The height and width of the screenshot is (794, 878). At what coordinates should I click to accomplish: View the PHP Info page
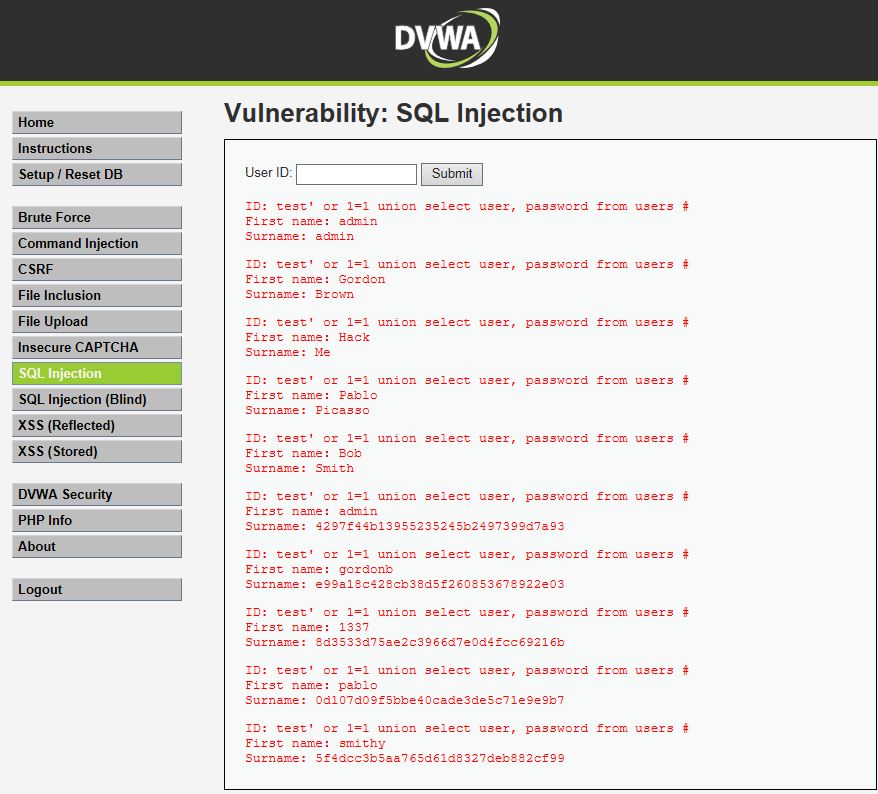tap(97, 520)
